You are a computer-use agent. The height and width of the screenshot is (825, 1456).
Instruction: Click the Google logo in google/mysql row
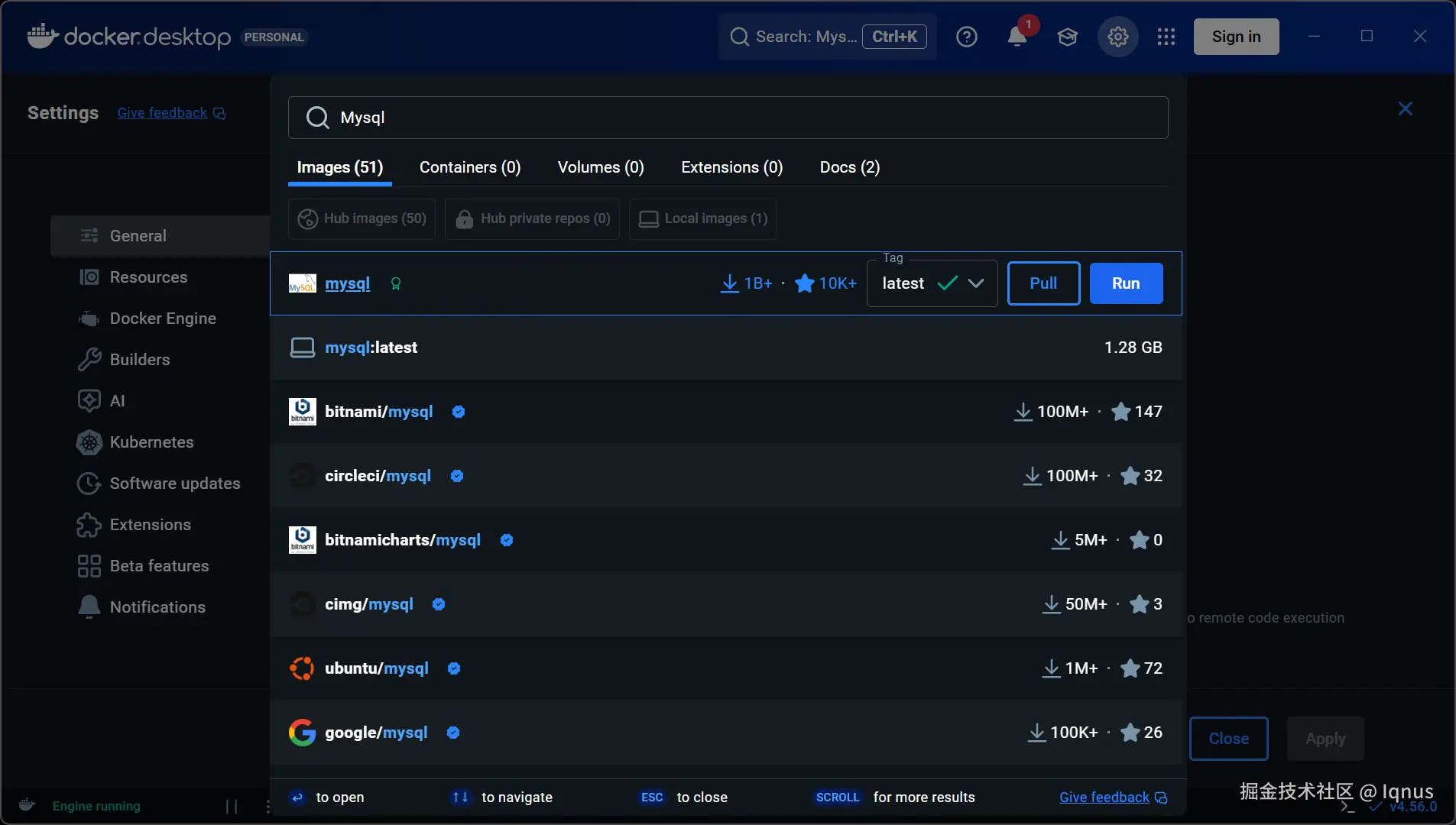pos(302,733)
